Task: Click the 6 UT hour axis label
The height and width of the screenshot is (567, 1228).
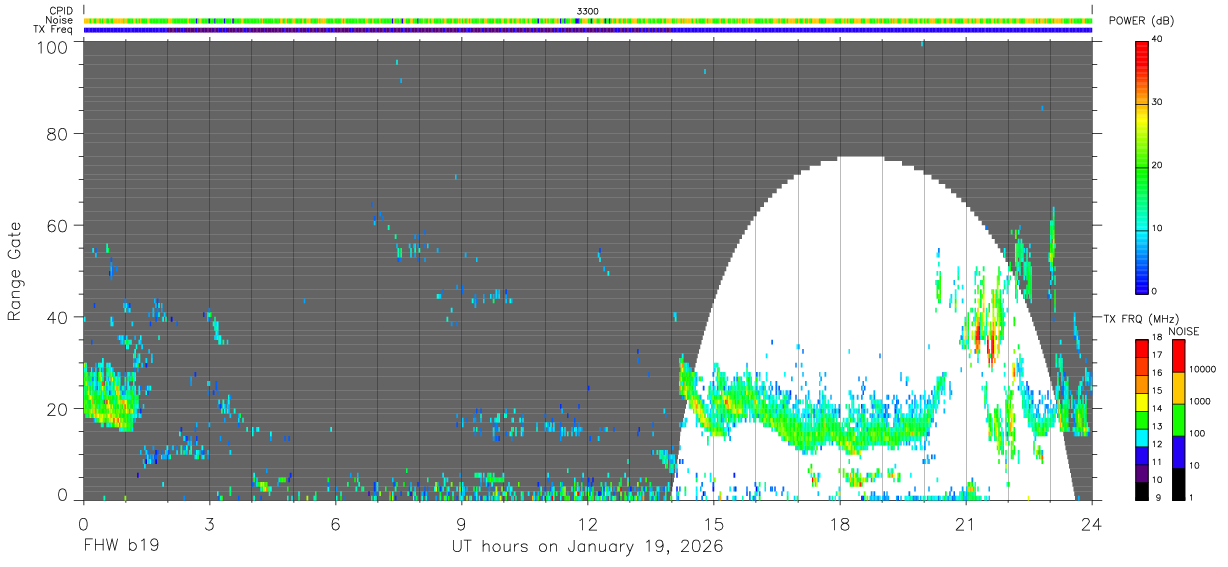Action: coord(335,523)
